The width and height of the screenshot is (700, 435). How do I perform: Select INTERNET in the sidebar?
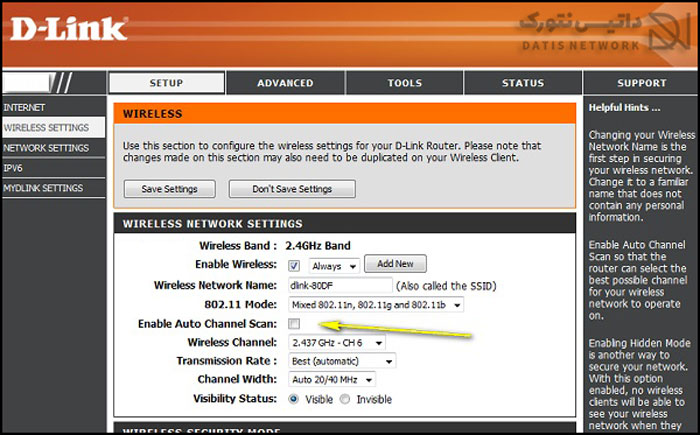[54, 108]
